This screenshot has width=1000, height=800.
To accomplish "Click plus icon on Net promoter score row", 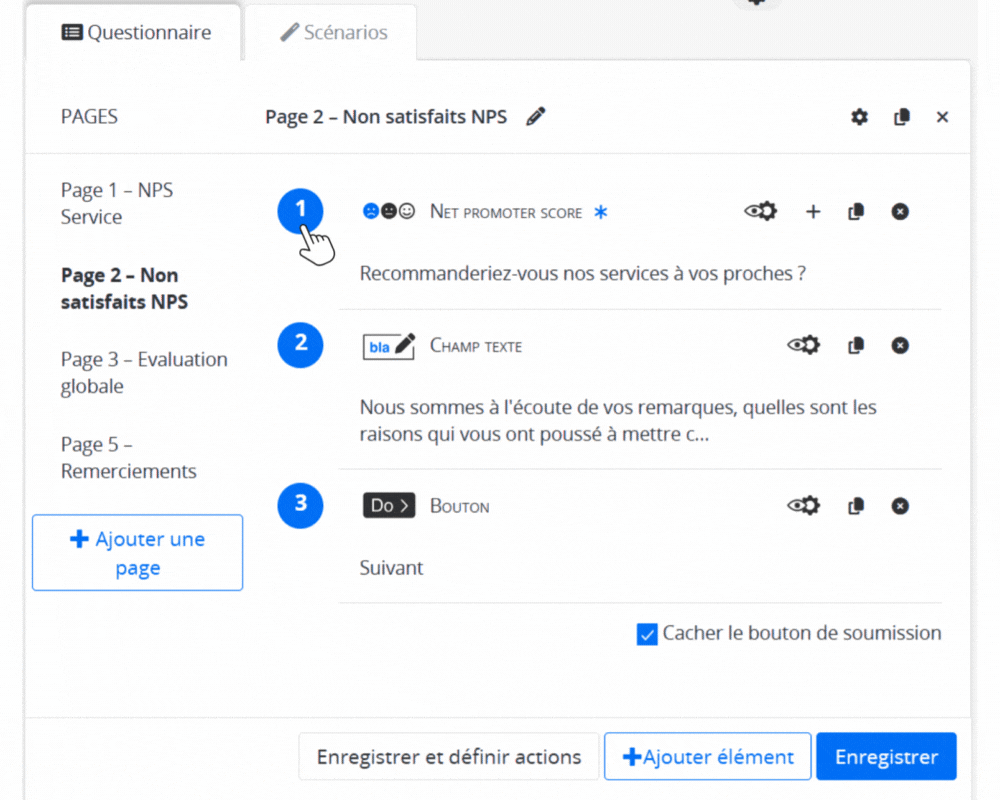I will (813, 212).
